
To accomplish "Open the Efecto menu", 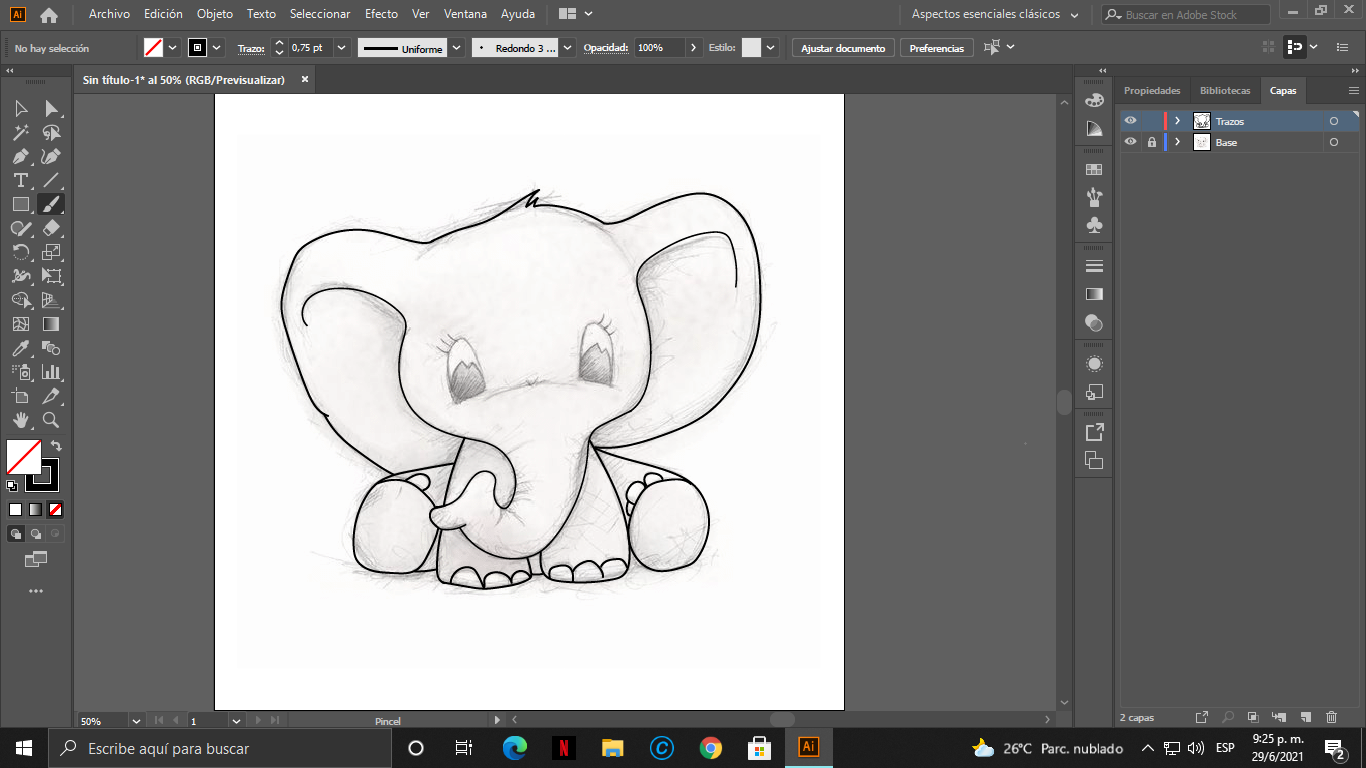I will click(381, 14).
